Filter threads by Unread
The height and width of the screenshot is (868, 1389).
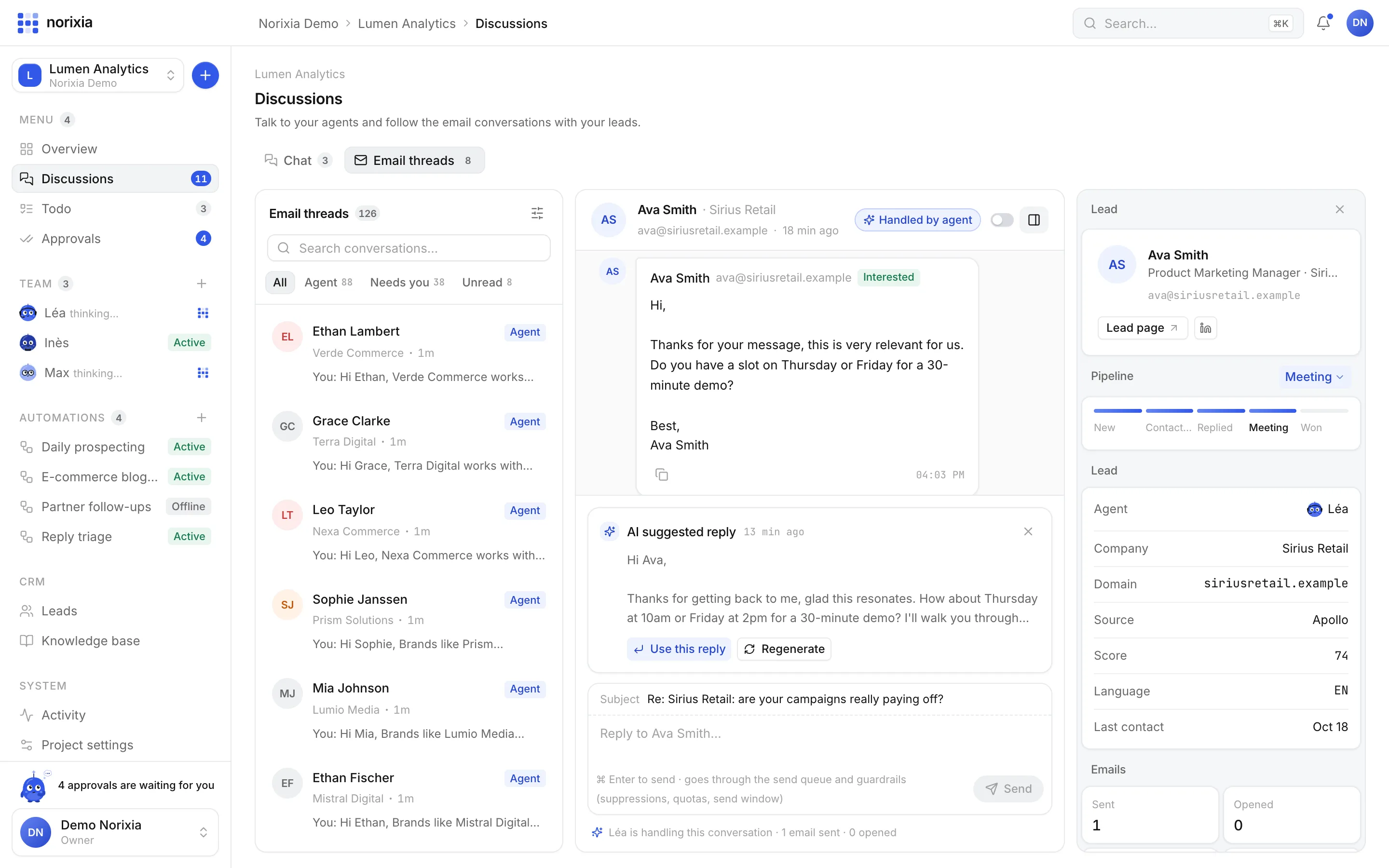tap(487, 282)
